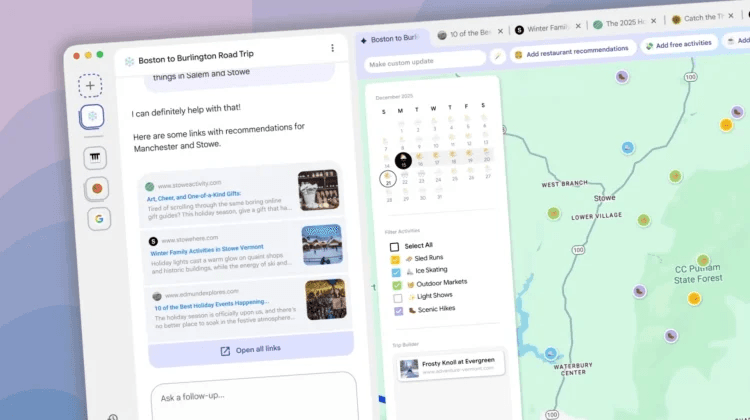Close The 2025 Ho... tab
Viewport: 750px width, 420px height.
pos(653,21)
